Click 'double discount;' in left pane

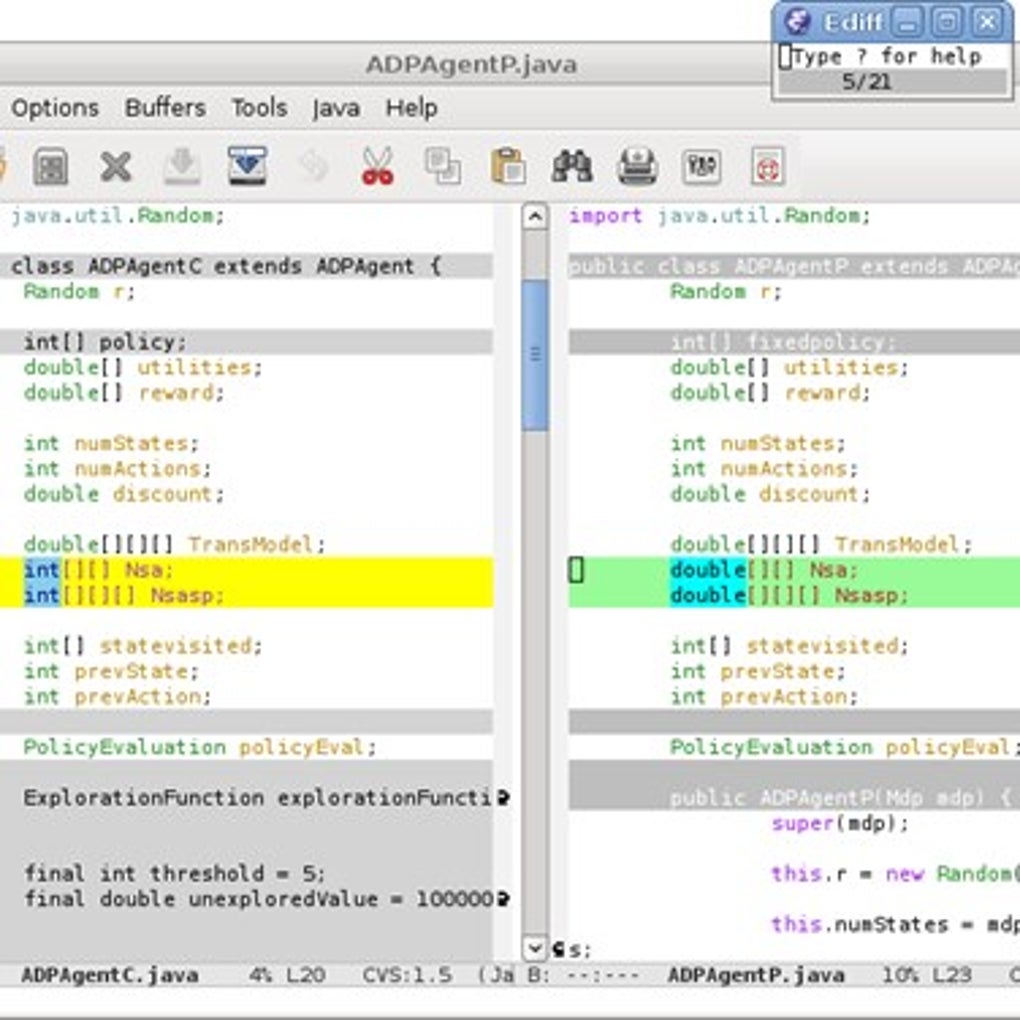(x=124, y=494)
